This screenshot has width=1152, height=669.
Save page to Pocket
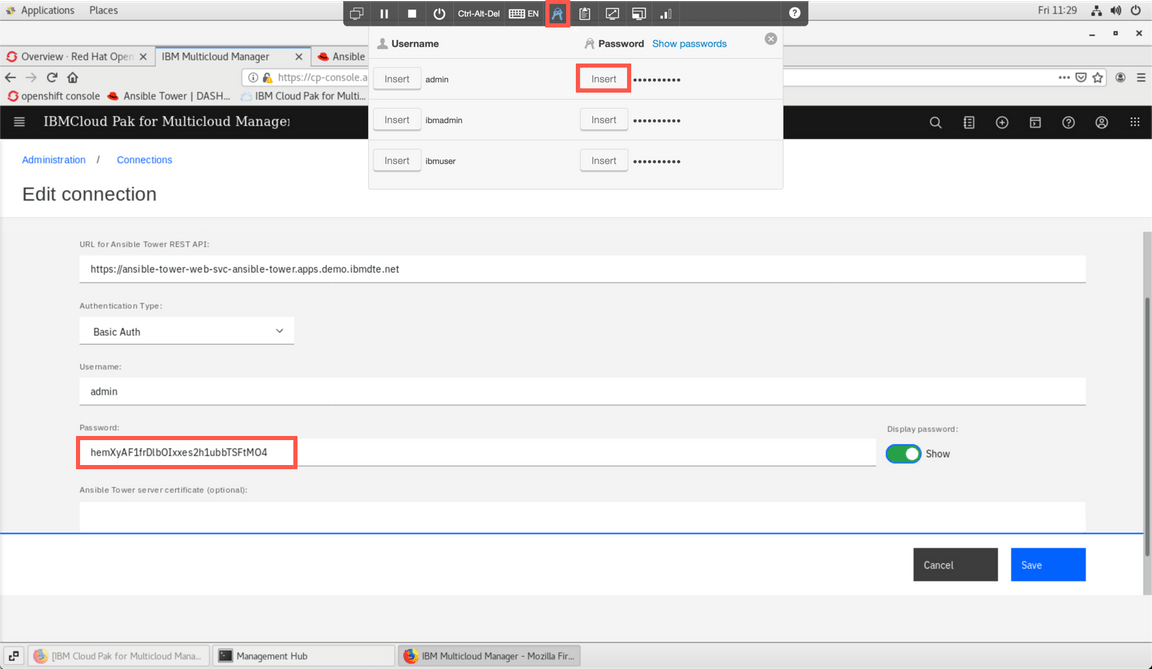point(1081,77)
